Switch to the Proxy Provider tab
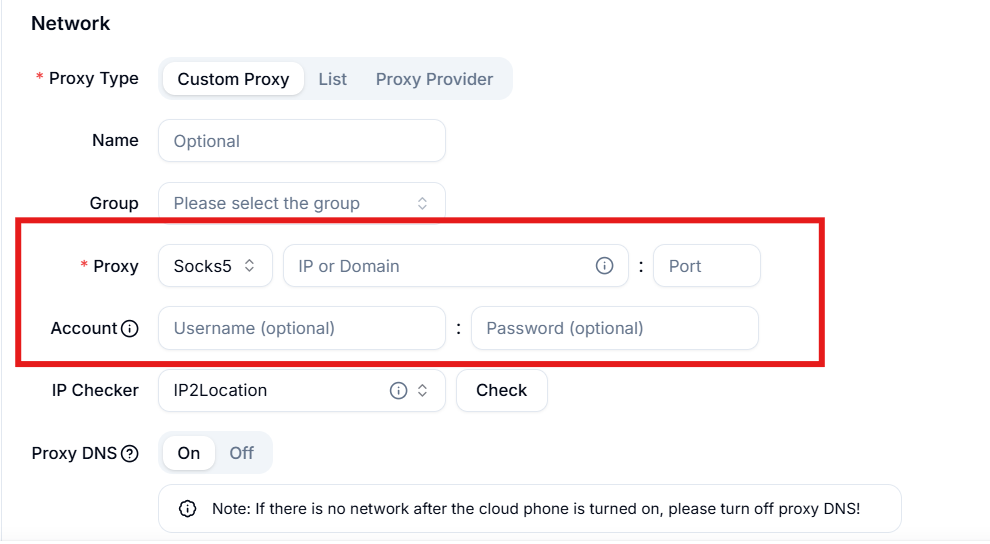Viewport: 990px width, 544px height. (434, 79)
